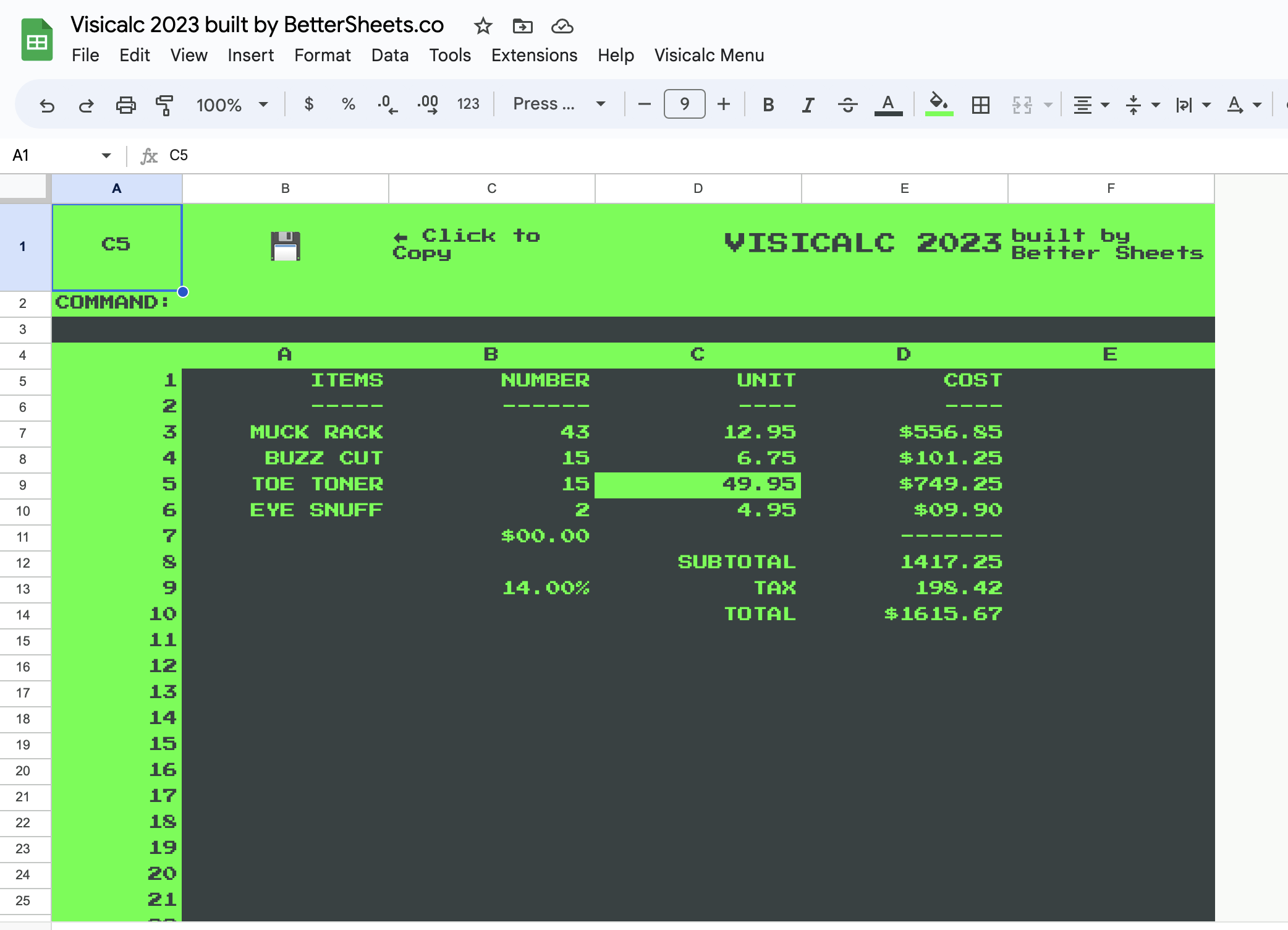Undo the last action
1288x930 pixels.
pos(47,105)
